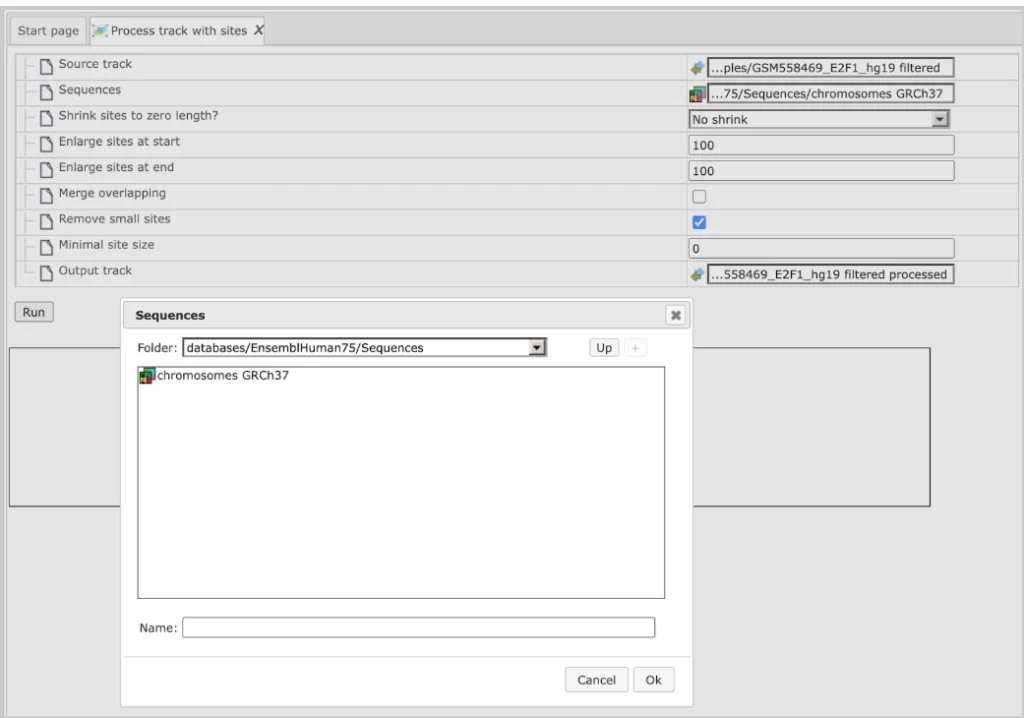Click the Enlarge sites at start value field
Image resolution: width=1024 pixels, height=718 pixels.
pyautogui.click(x=821, y=145)
